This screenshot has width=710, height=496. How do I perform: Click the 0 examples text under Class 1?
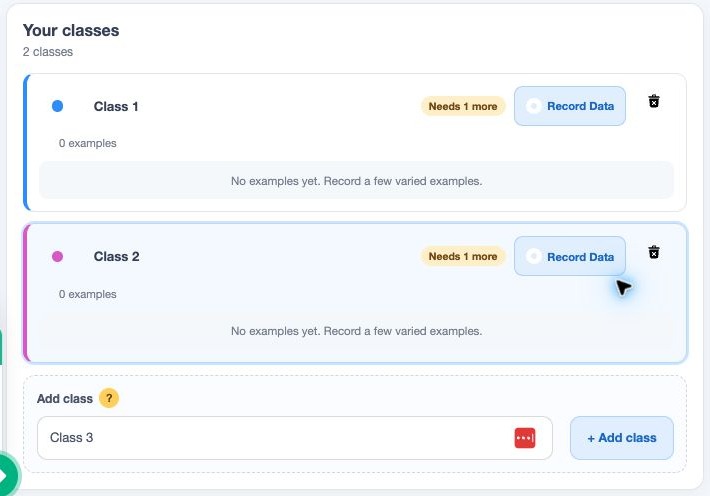click(x=87, y=143)
